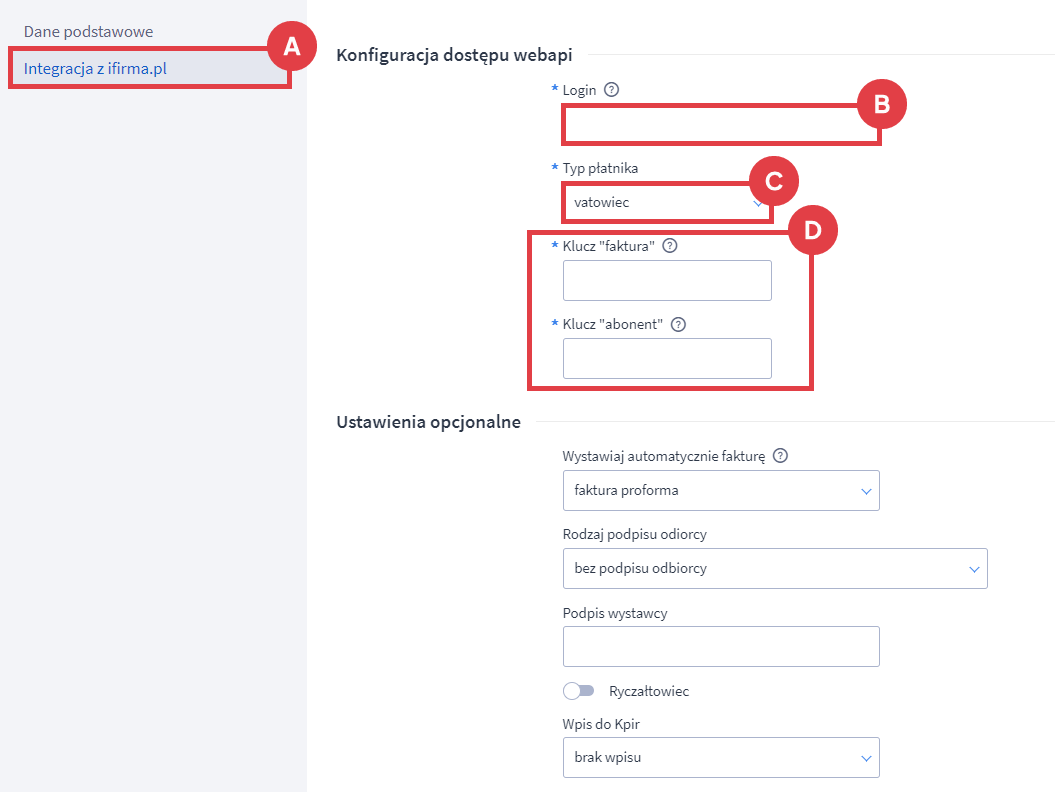
Task: Expand the Wpis do Kpir dropdown
Action: pos(720,757)
